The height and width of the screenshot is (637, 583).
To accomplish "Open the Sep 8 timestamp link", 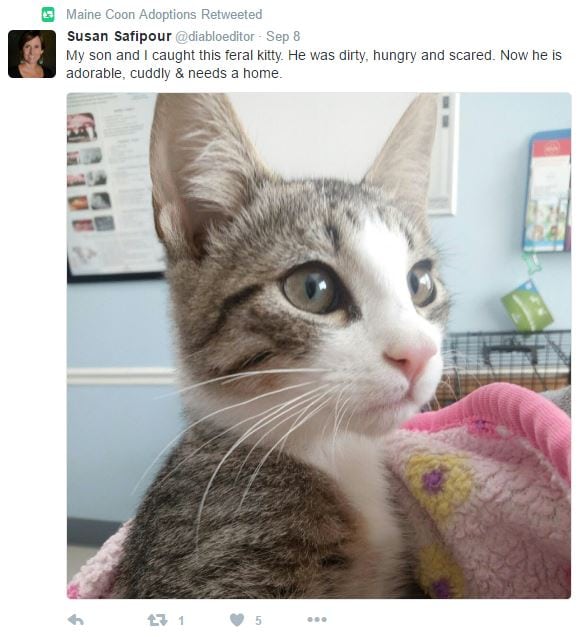I will (283, 36).
